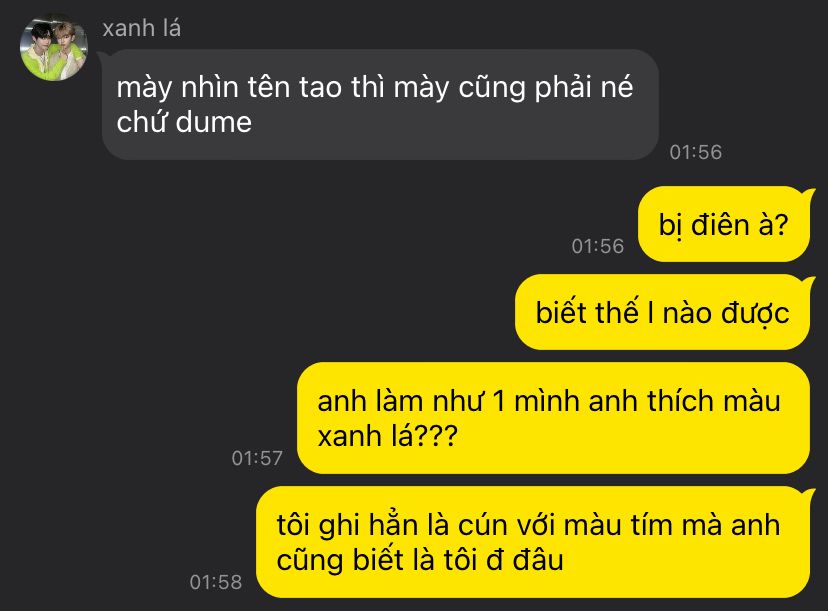Click the 01:57 timestamp
The width and height of the screenshot is (828, 611).
257,458
